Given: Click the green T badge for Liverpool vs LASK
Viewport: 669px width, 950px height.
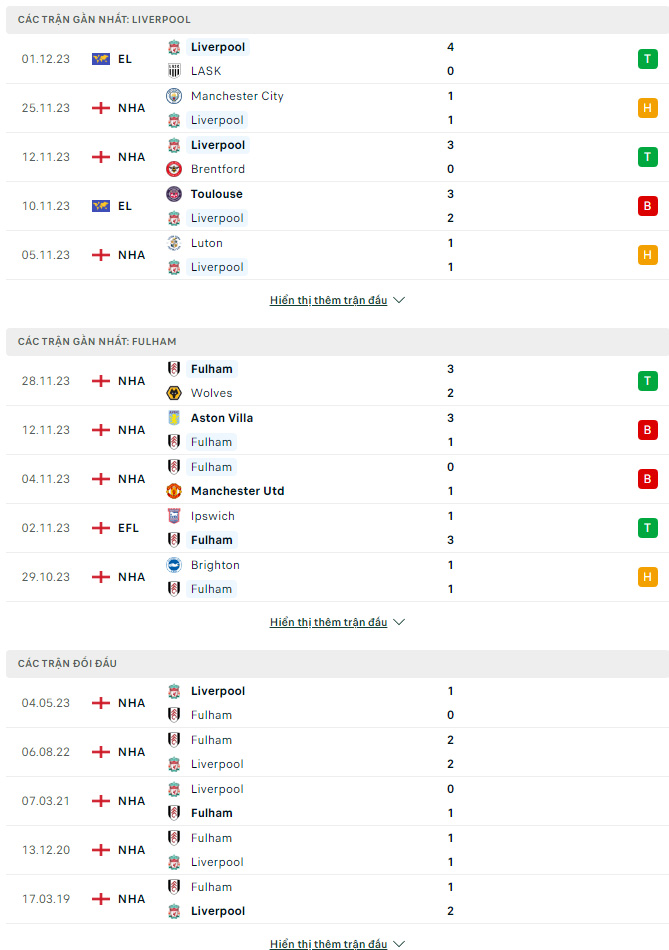Looking at the screenshot, I should tap(647, 59).
